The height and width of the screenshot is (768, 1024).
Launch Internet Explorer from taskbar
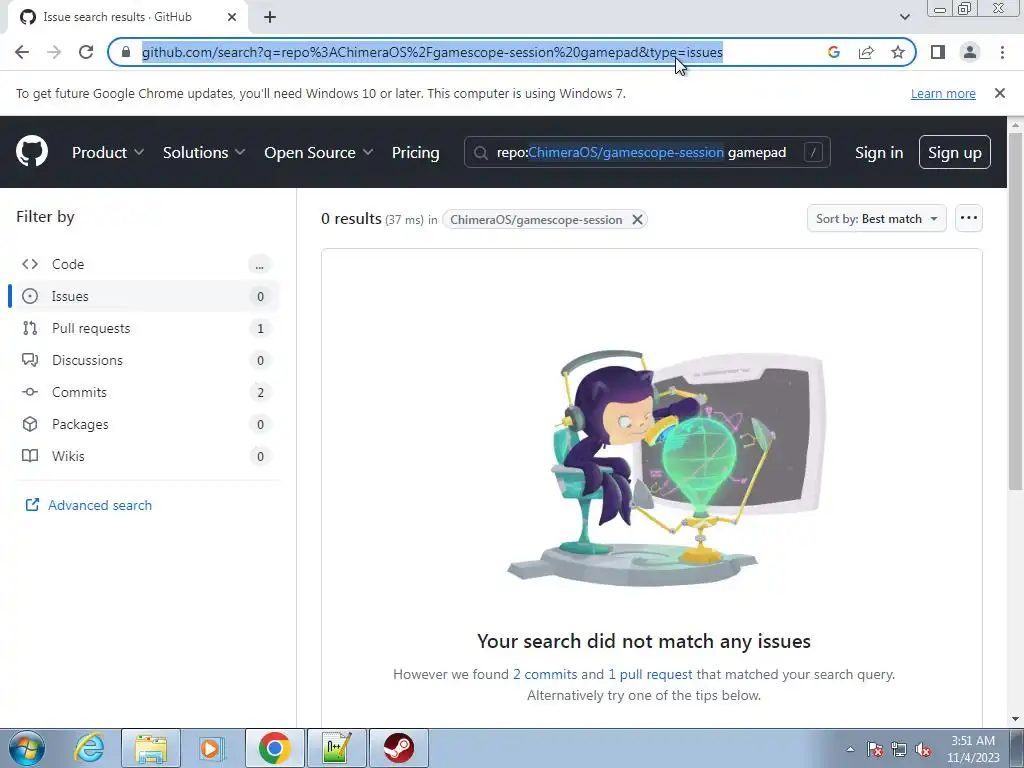tap(89, 748)
